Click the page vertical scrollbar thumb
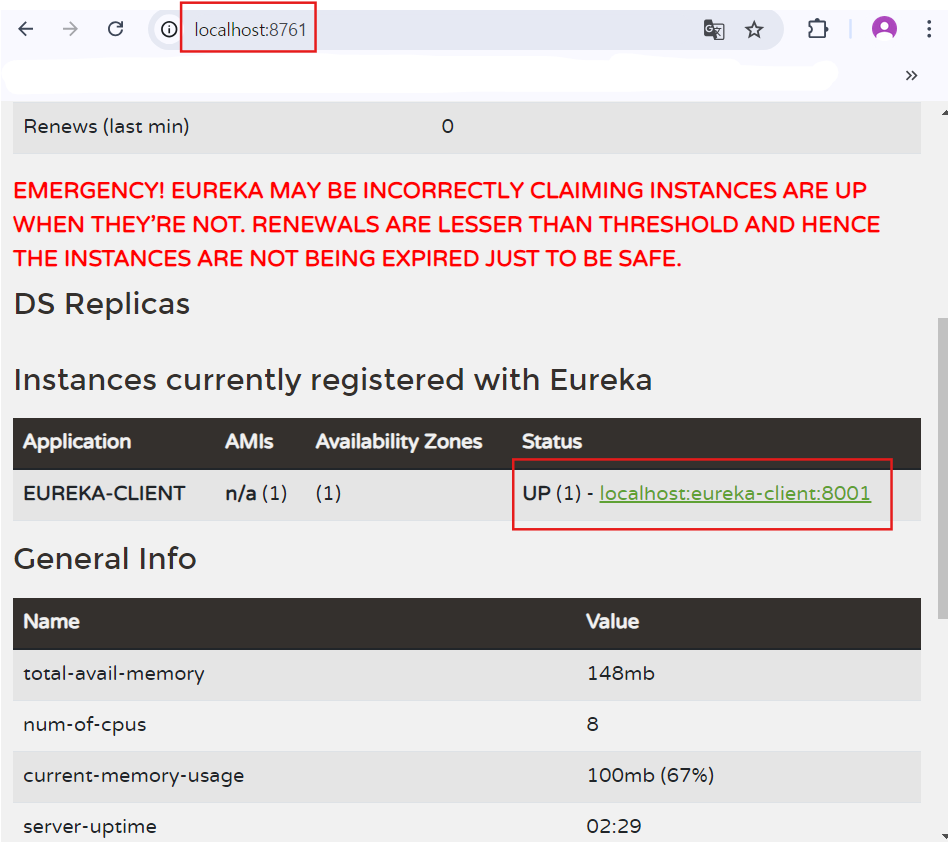Viewport: 948px width, 842px height. click(943, 468)
